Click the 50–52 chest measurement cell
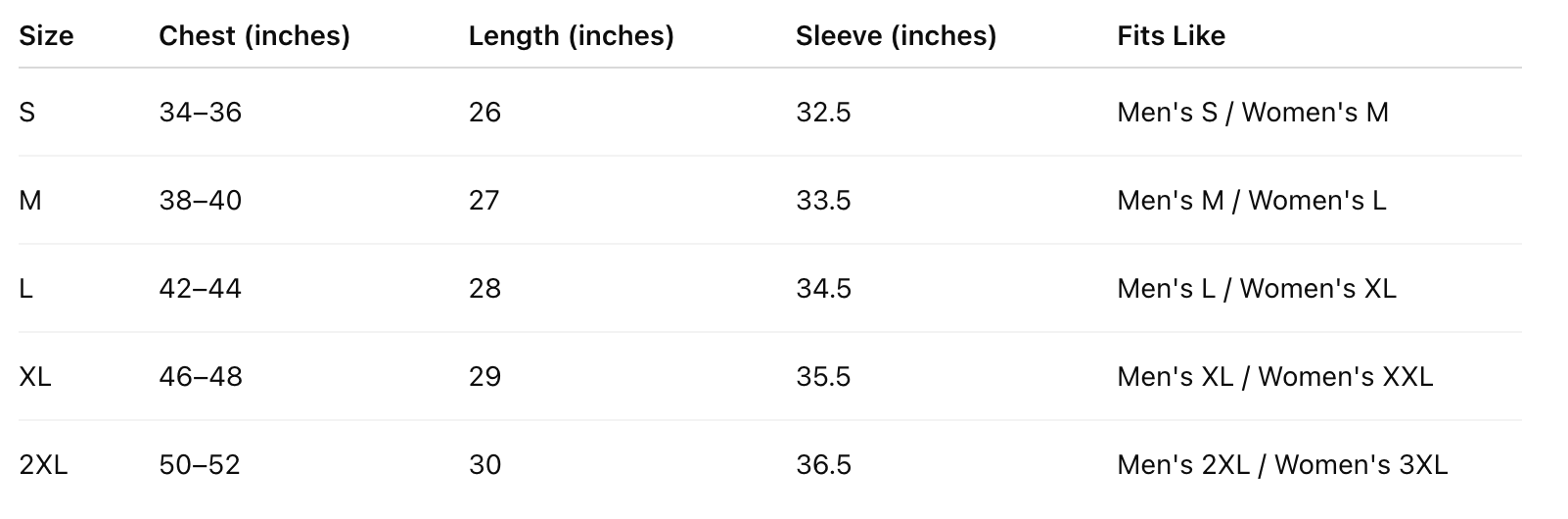 199,465
